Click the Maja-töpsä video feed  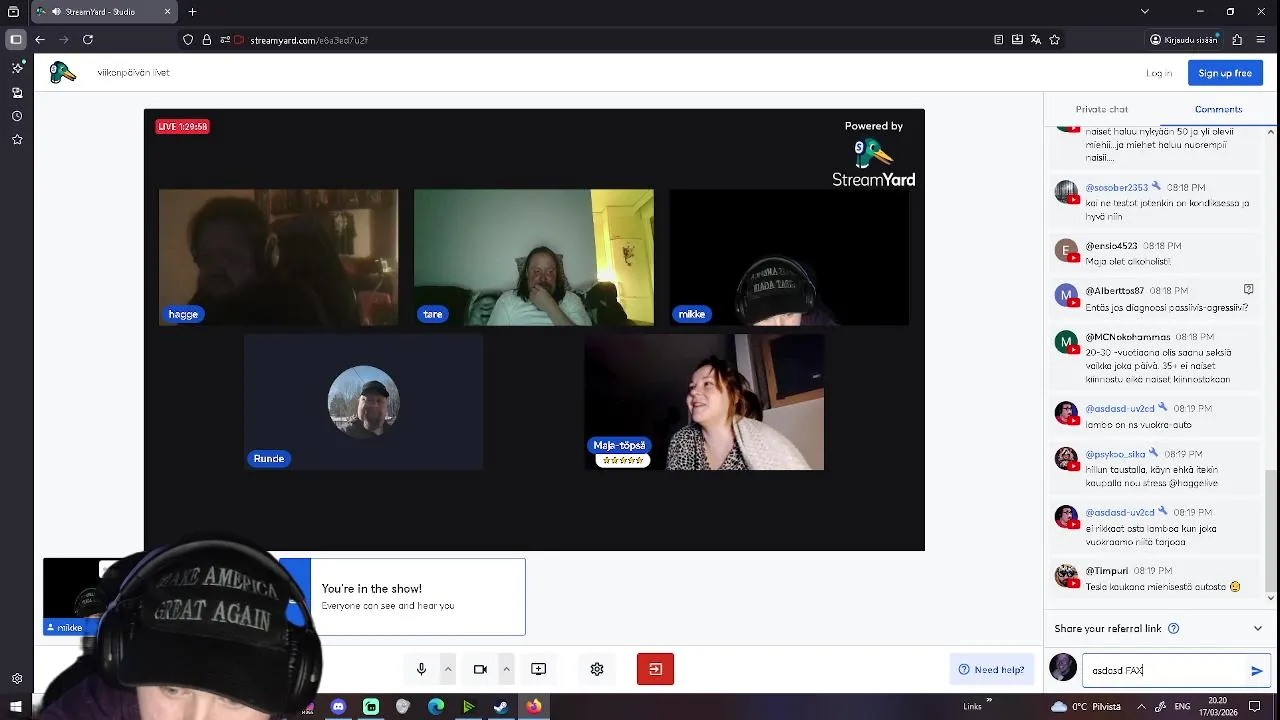(x=704, y=402)
